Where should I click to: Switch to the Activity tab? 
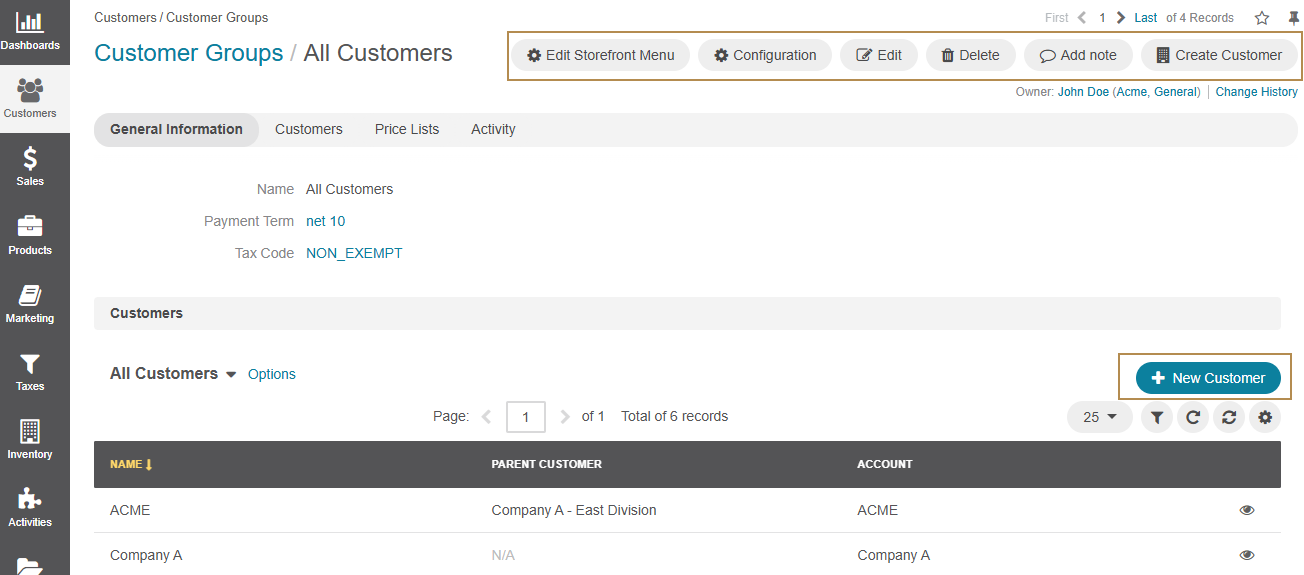point(493,129)
